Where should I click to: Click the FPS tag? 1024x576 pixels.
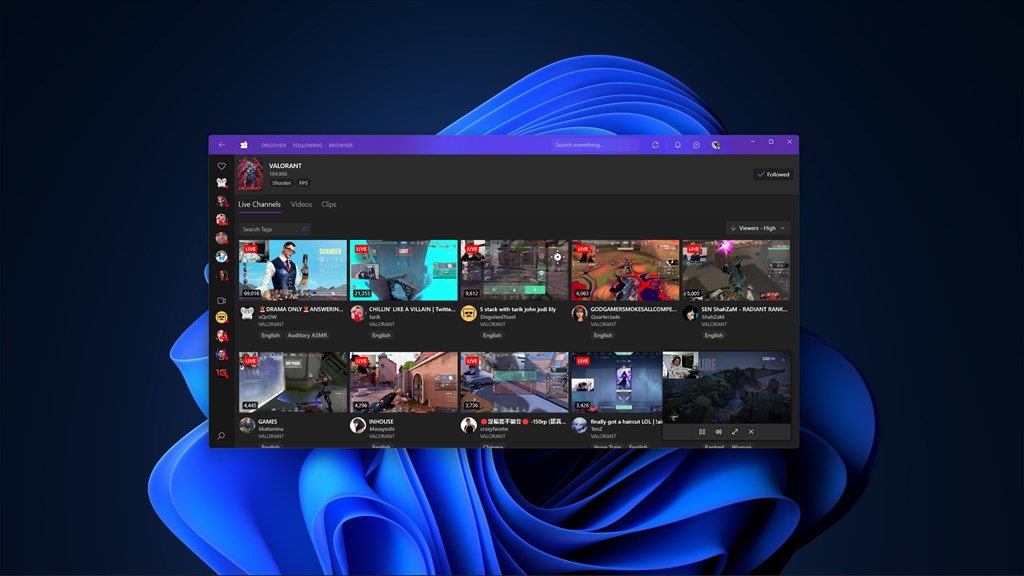click(303, 183)
